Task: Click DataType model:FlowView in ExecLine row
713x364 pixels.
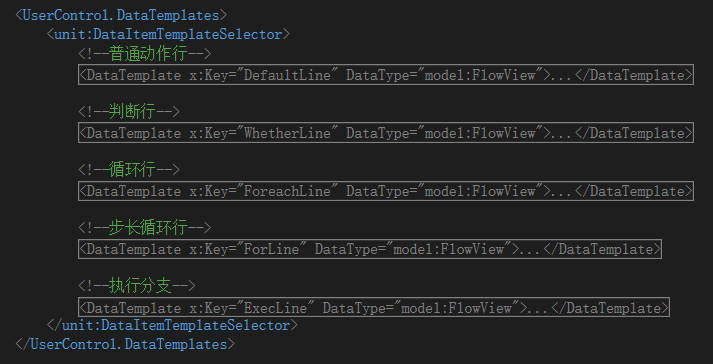Action: [x=422, y=308]
